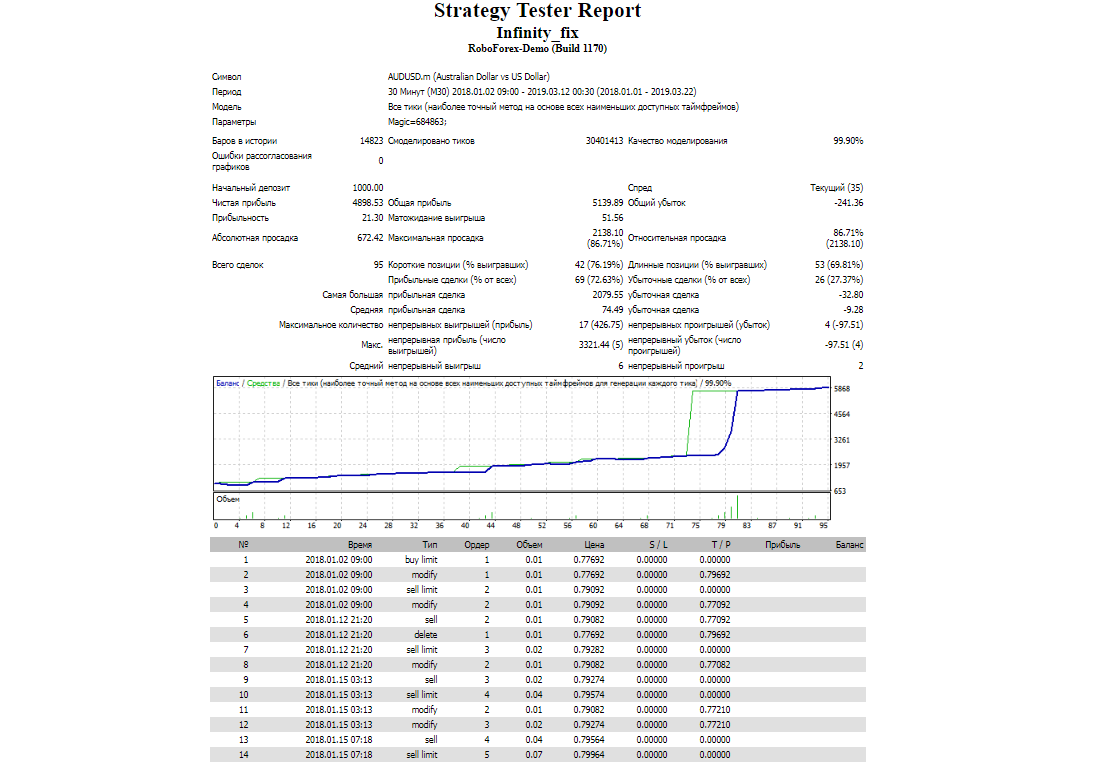Viewport: 1113px width, 765px height.
Task: Click the "RoboForex-Demo (Build 1170)" line
Action: [537, 48]
